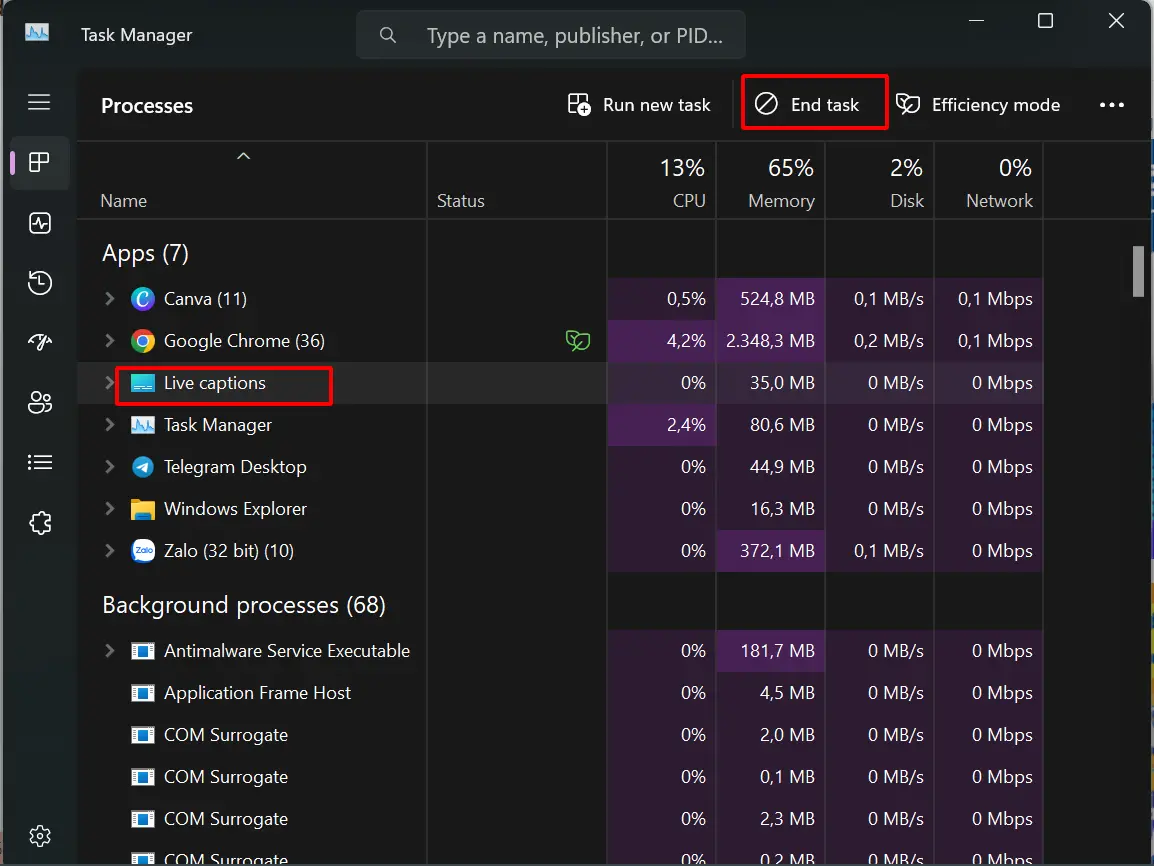The height and width of the screenshot is (866, 1154).
Task: Expand the Zalo process group
Action: 110,550
